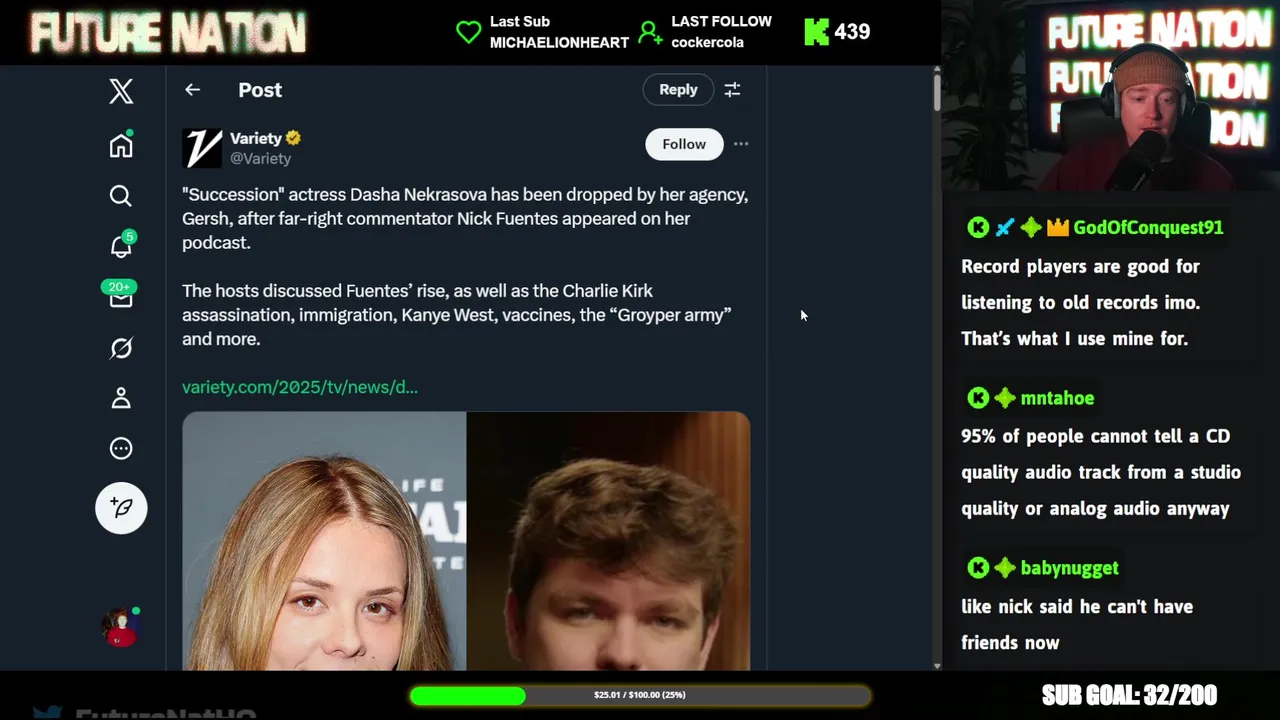Viewport: 1280px width, 720px height.
Task: Click MICHAELIONHEART last sub name
Action: [x=559, y=42]
